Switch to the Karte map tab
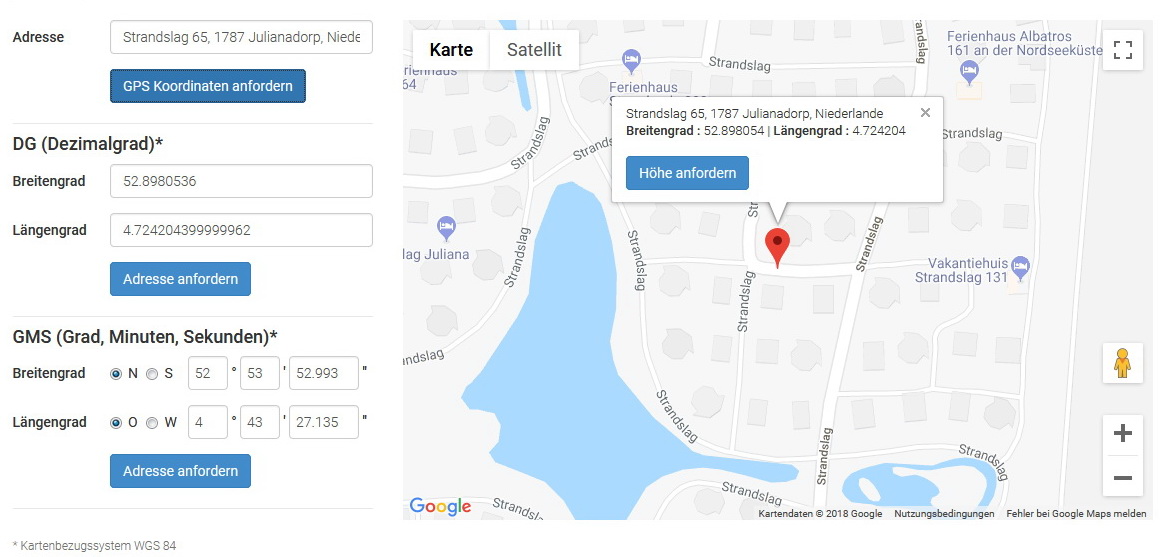Screen dimensions: 1165x557 451,51
